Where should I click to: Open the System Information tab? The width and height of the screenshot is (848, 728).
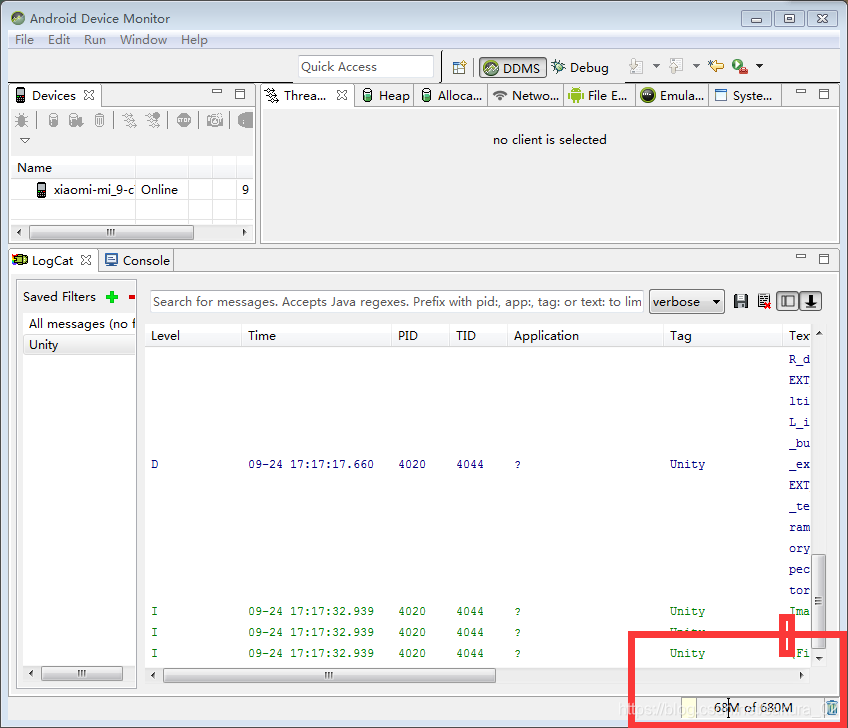coord(744,96)
